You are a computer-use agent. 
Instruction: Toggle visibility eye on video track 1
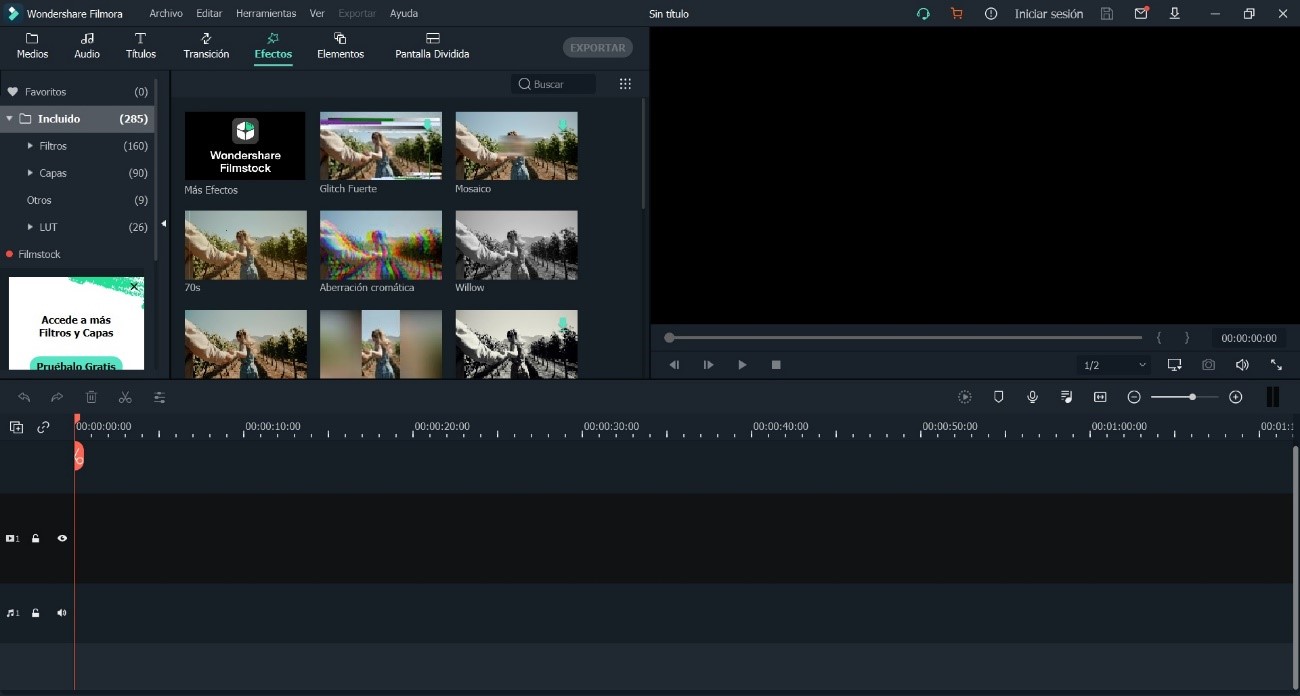click(x=62, y=538)
